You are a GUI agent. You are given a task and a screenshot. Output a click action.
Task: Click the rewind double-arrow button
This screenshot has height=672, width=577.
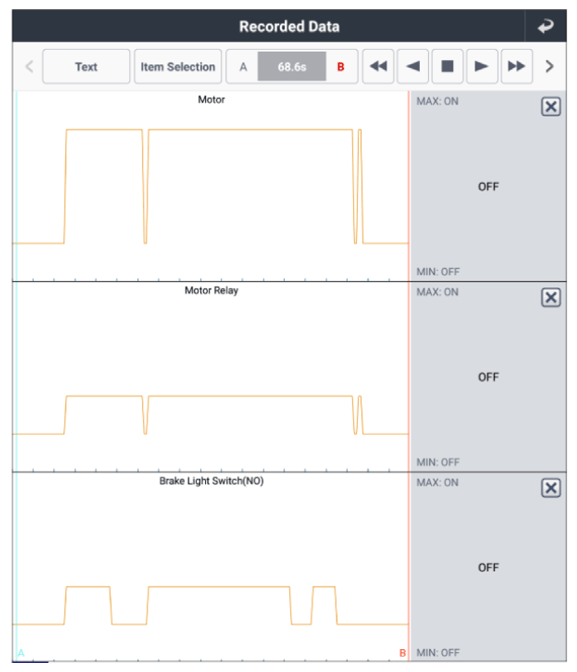click(378, 66)
